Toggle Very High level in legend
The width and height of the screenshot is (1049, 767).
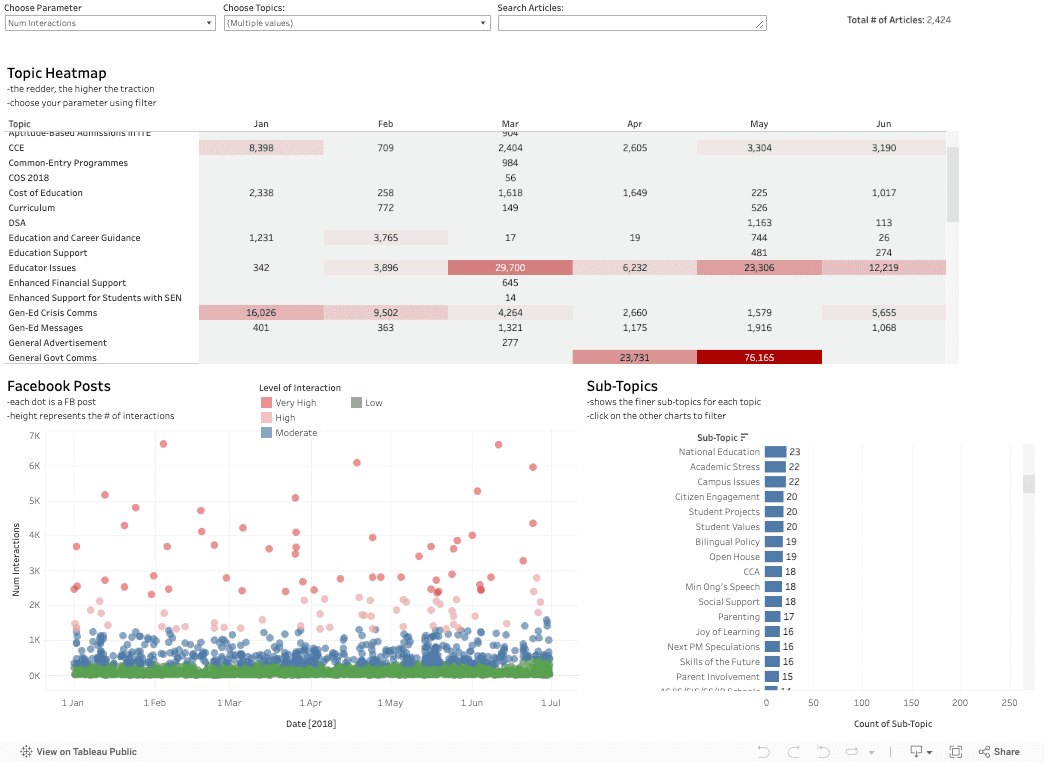coord(290,403)
